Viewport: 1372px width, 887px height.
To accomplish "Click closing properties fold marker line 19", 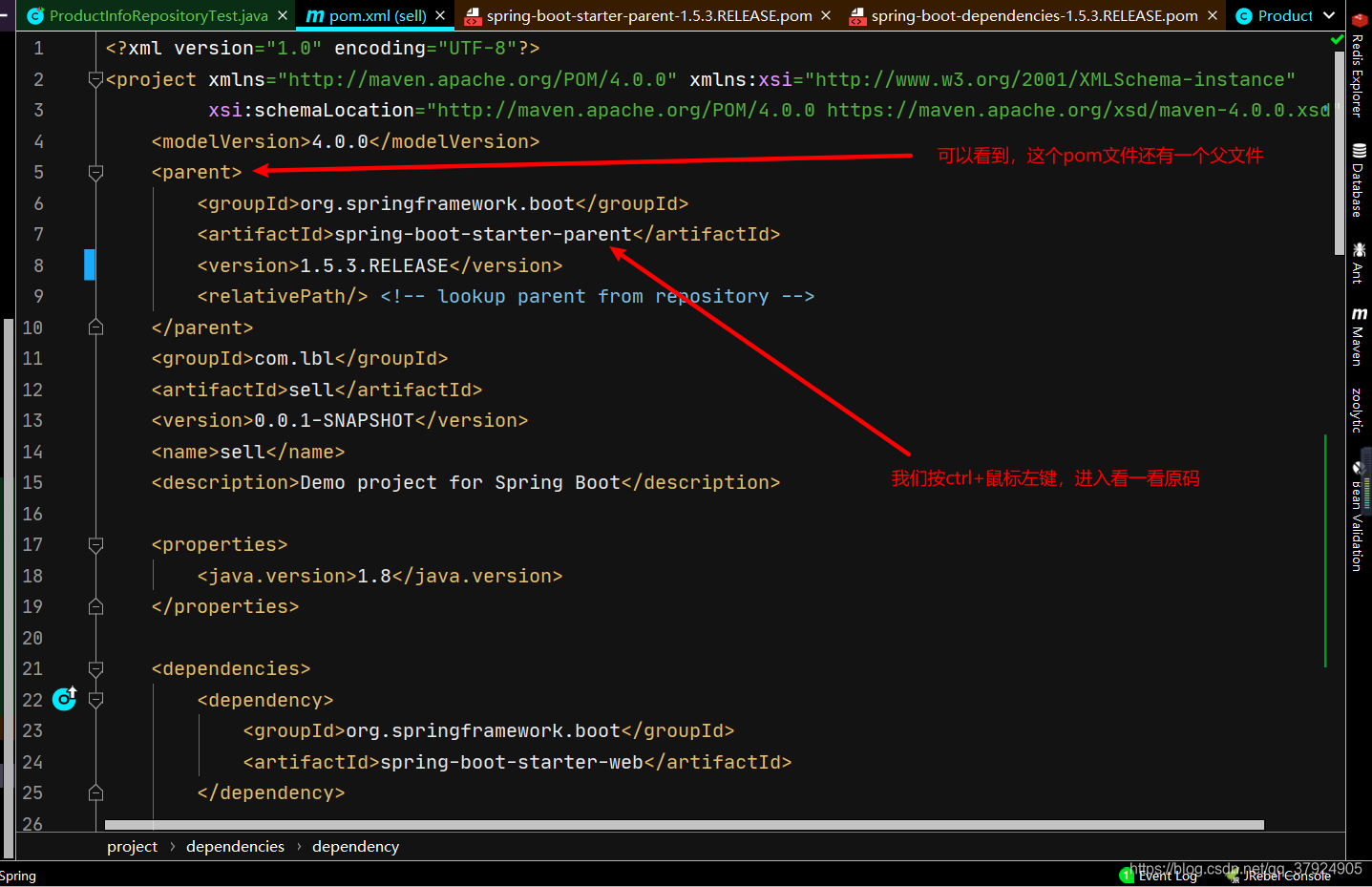I will point(95,606).
